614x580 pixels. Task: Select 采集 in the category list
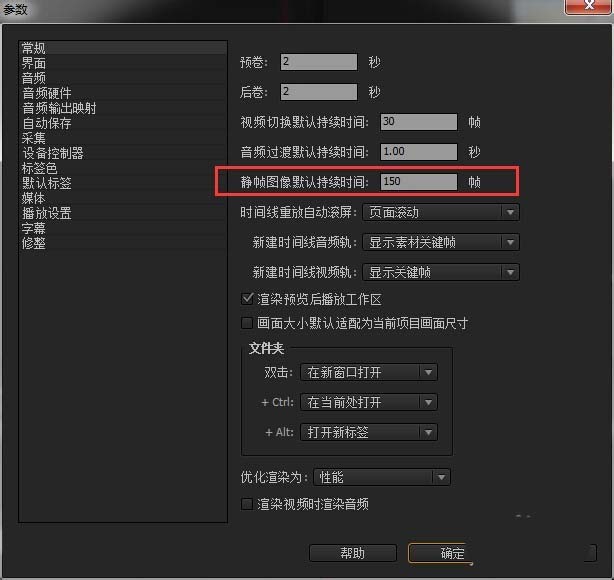[x=123, y=138]
